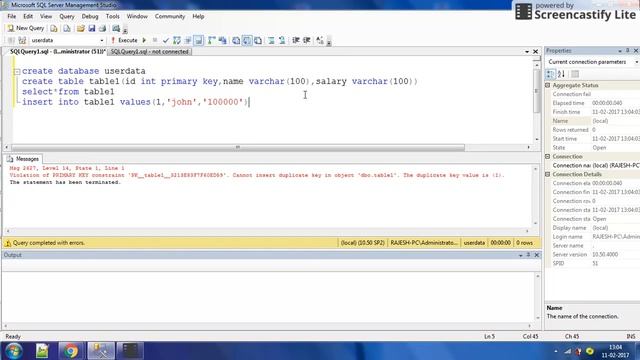Select the Messages results tab
The height and width of the screenshot is (360, 640).
[x=23, y=159]
